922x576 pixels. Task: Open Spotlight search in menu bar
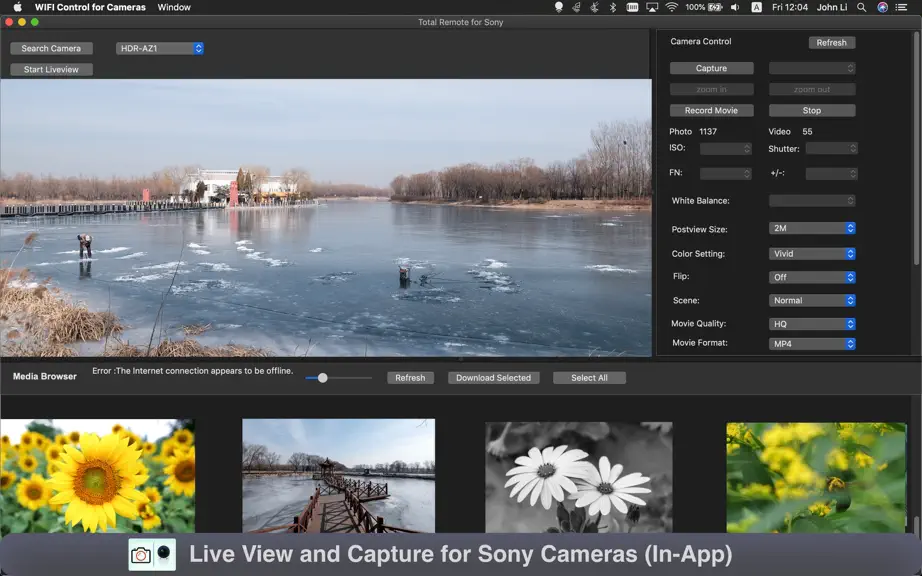click(861, 7)
